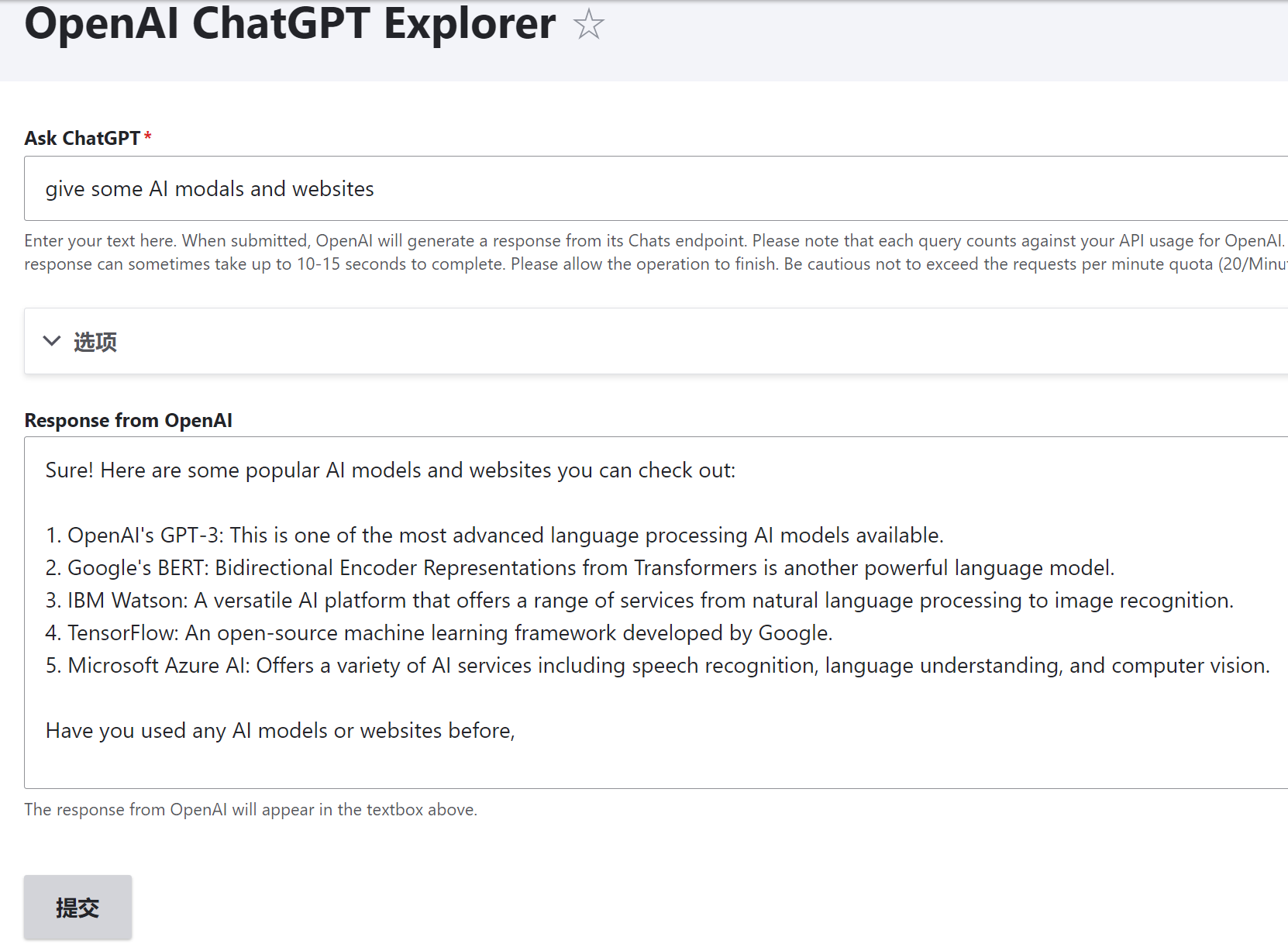Place cursor on the OpenAI's GPT-3 response line
This screenshot has height=944, width=1288.
coord(494,536)
